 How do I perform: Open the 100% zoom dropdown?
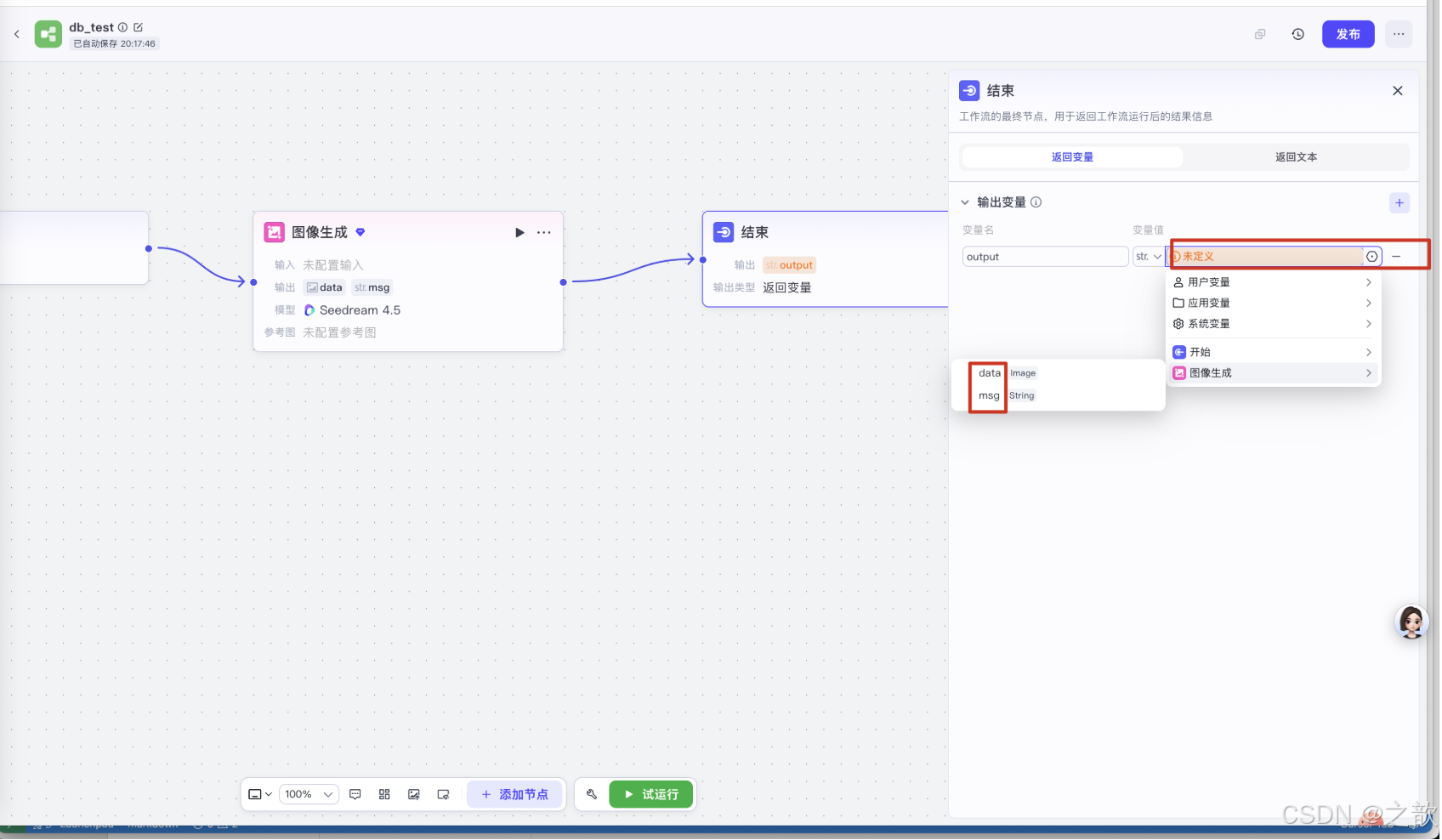309,795
